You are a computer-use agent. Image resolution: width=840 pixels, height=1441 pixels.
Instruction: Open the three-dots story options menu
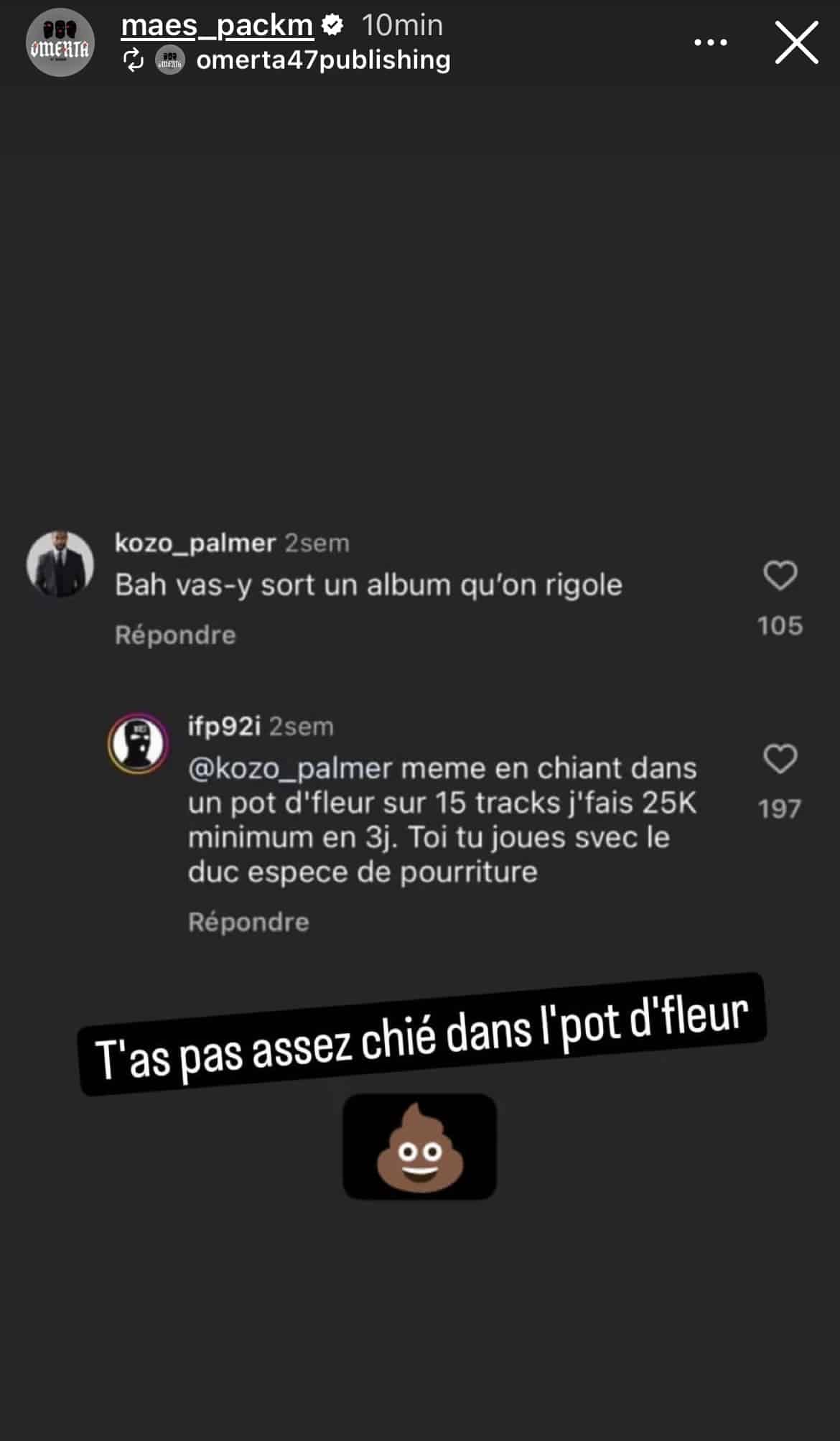pyautogui.click(x=710, y=43)
